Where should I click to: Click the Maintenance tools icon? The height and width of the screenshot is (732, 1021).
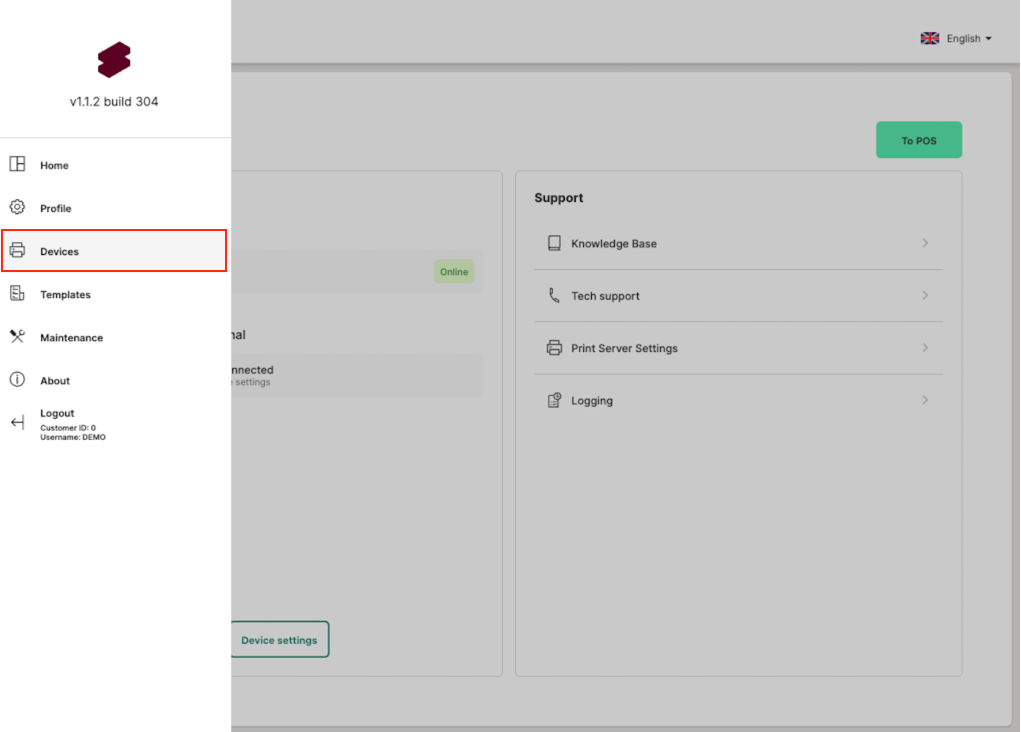[x=17, y=337]
